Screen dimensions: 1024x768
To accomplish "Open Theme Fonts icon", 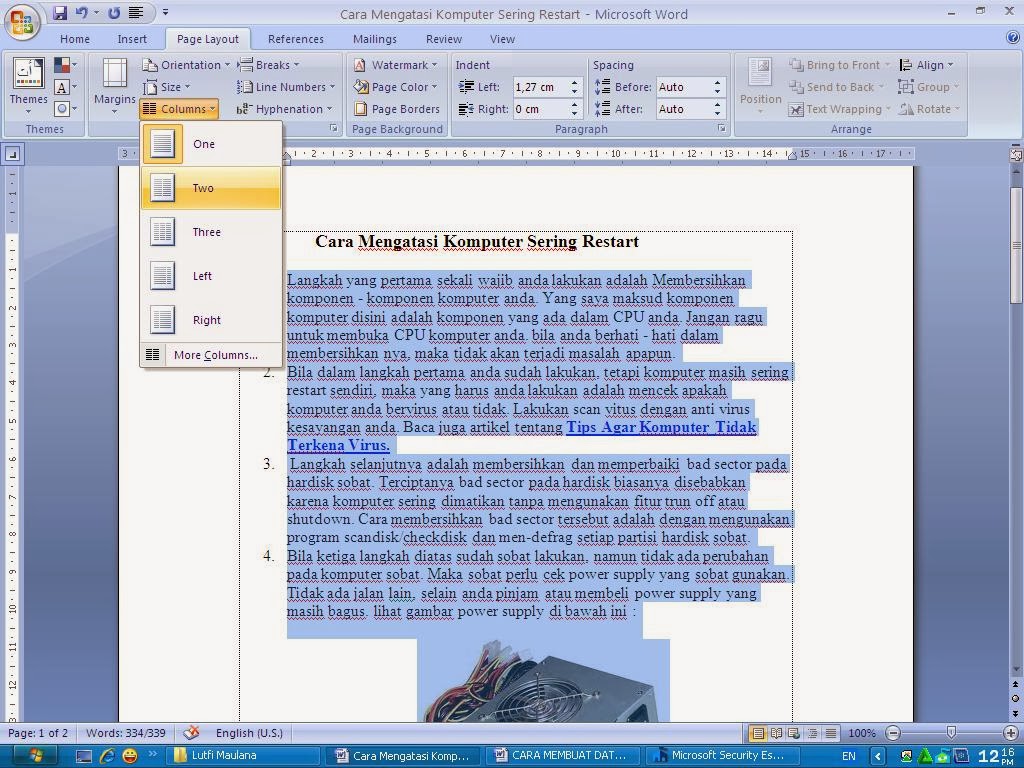I will point(66,87).
